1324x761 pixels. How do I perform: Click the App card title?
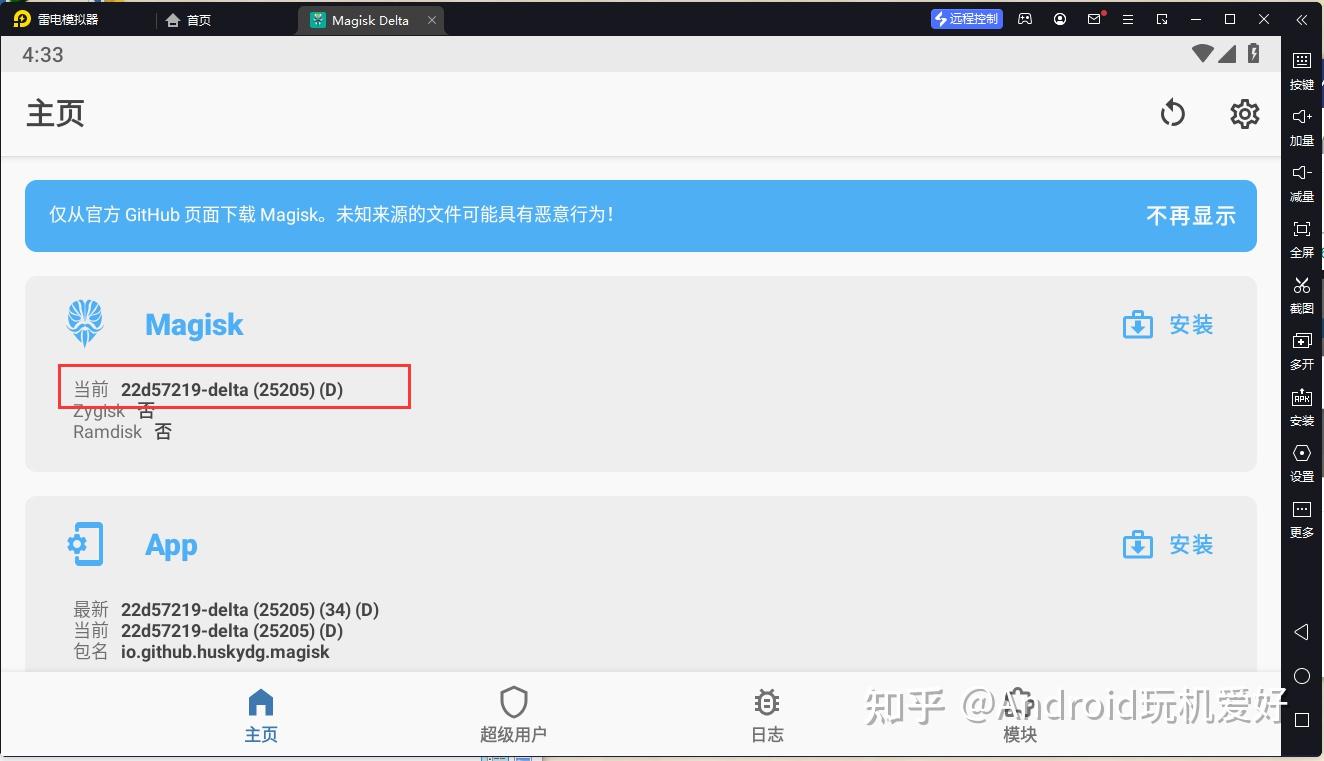[x=171, y=545]
